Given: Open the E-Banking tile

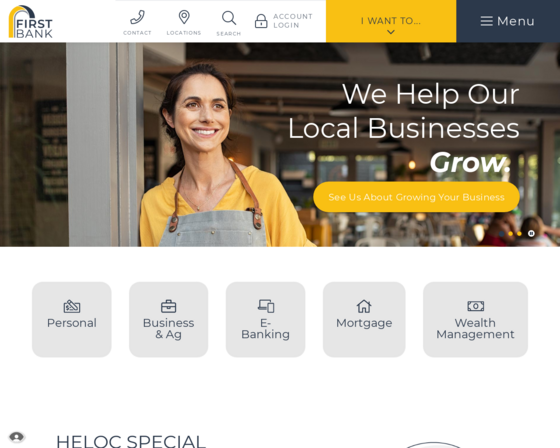Looking at the screenshot, I should coord(265,319).
